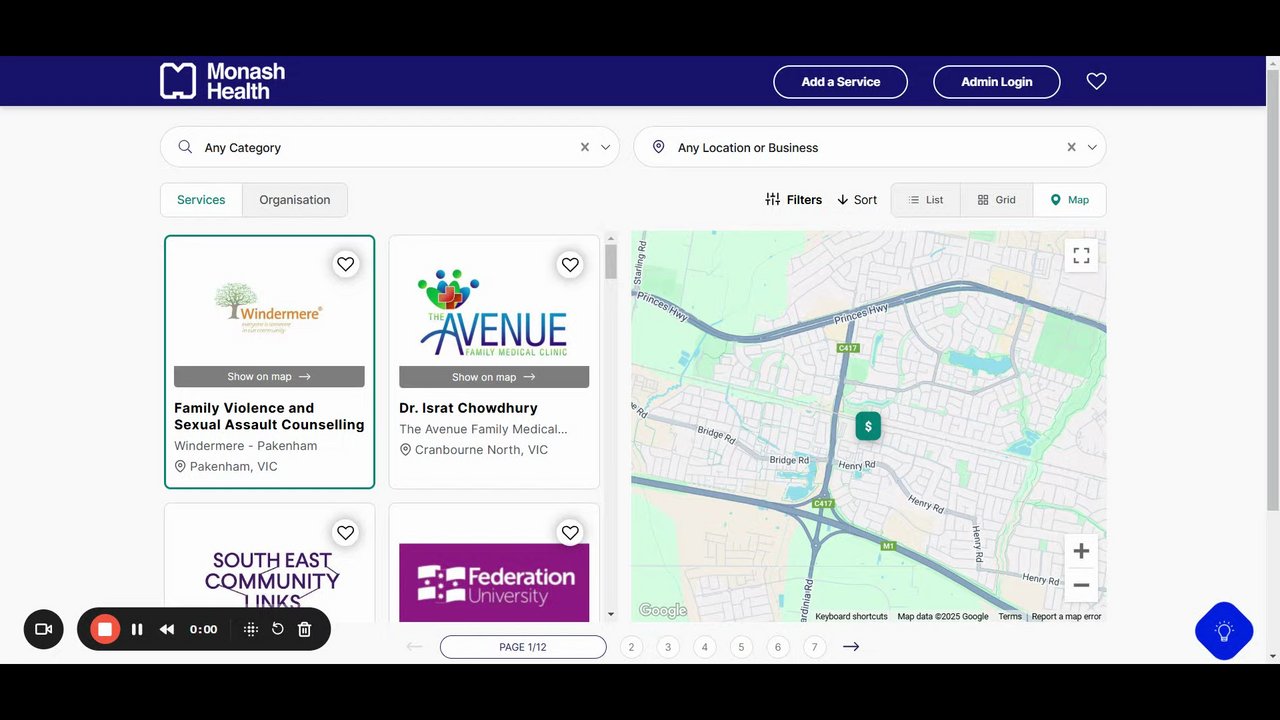Click the Add a Service button

point(840,82)
